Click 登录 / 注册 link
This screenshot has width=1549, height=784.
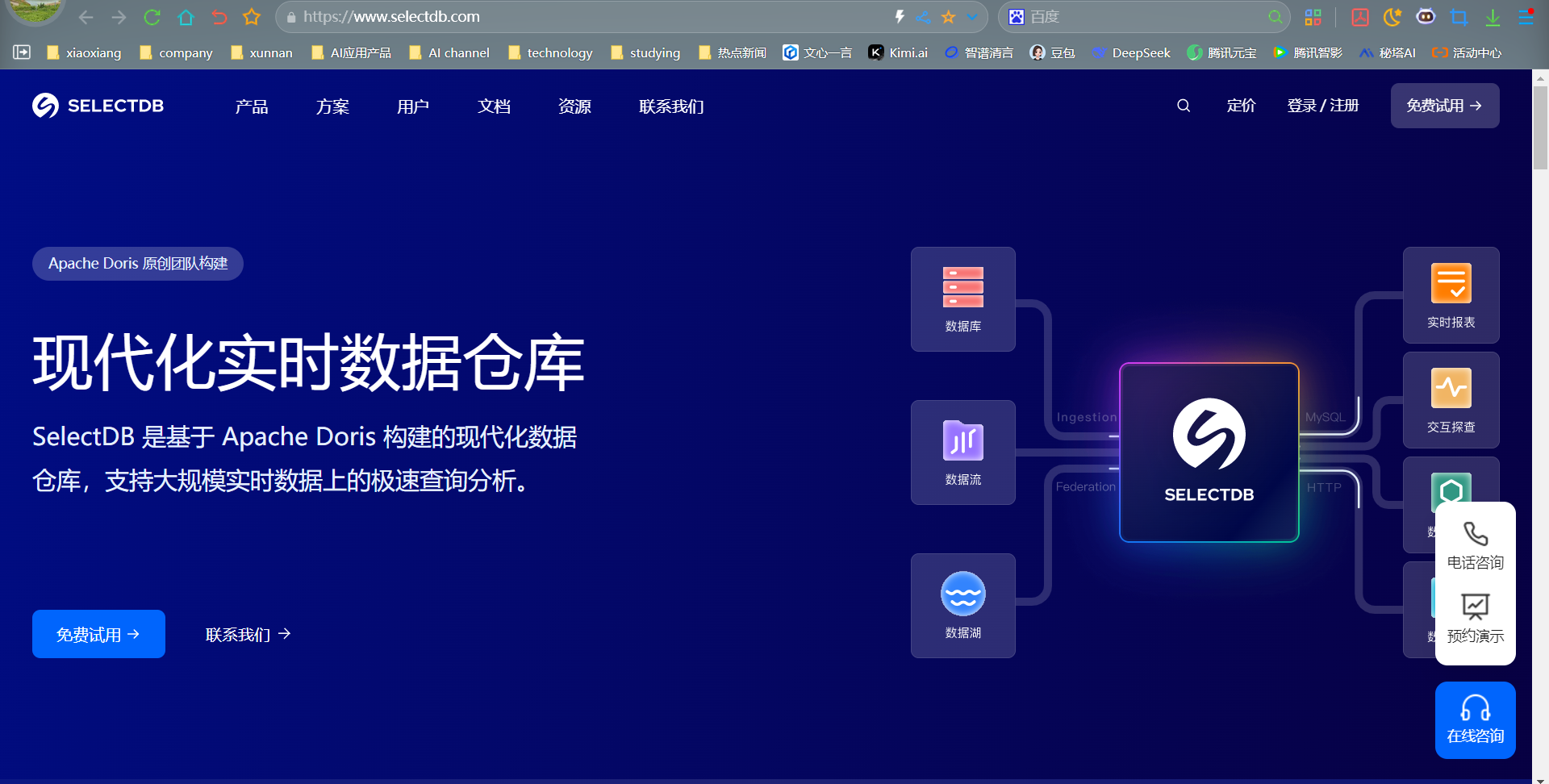[x=1323, y=106]
